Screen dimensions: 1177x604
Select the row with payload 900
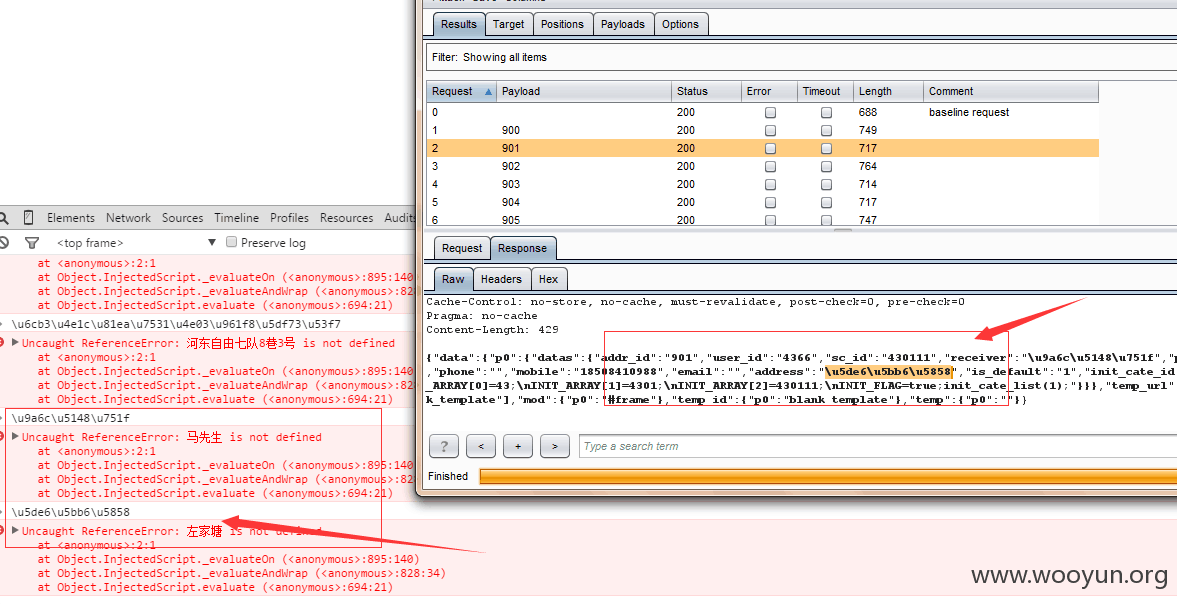[763, 131]
